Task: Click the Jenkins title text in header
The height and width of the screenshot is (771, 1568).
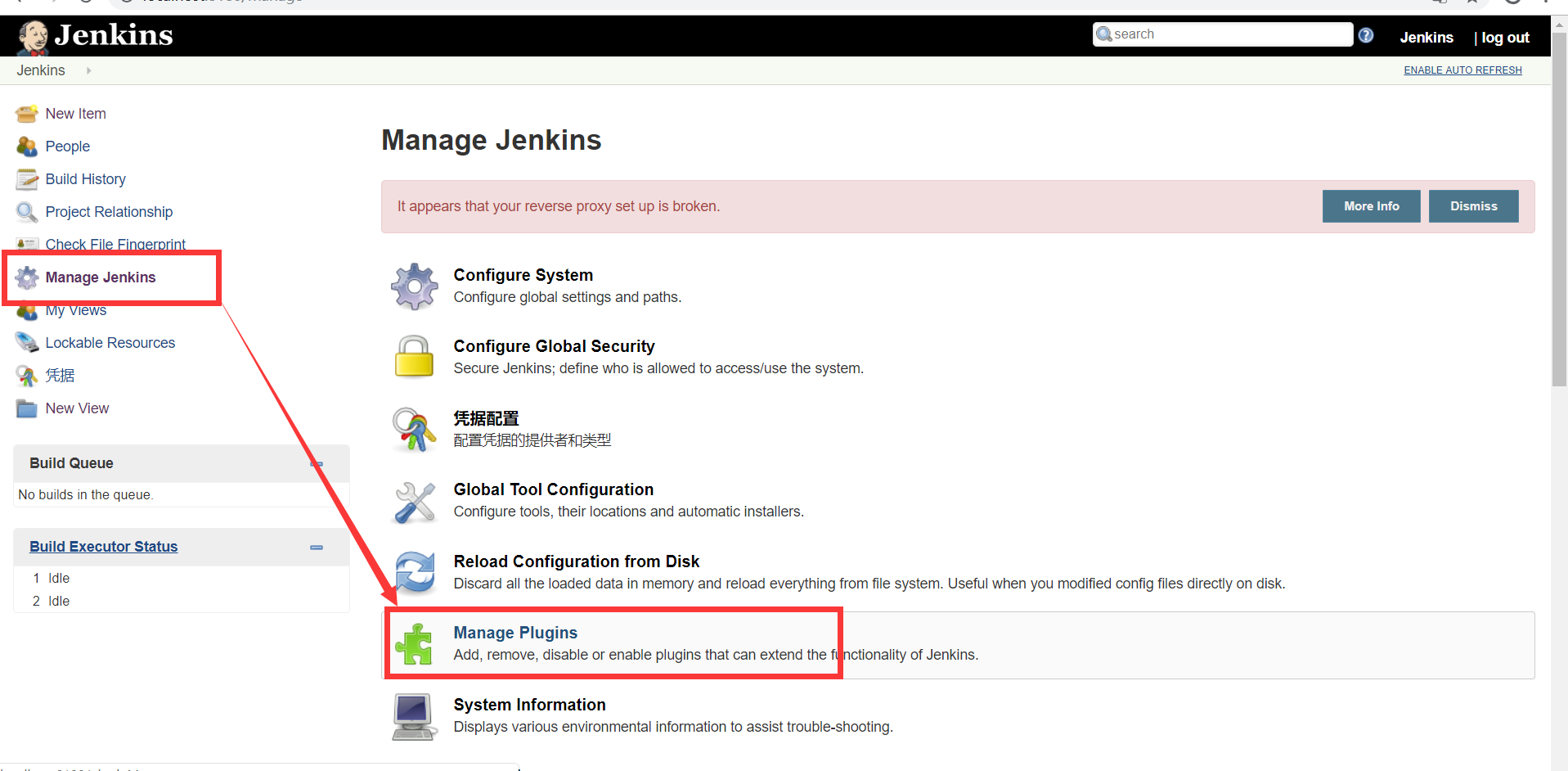Action: point(114,35)
